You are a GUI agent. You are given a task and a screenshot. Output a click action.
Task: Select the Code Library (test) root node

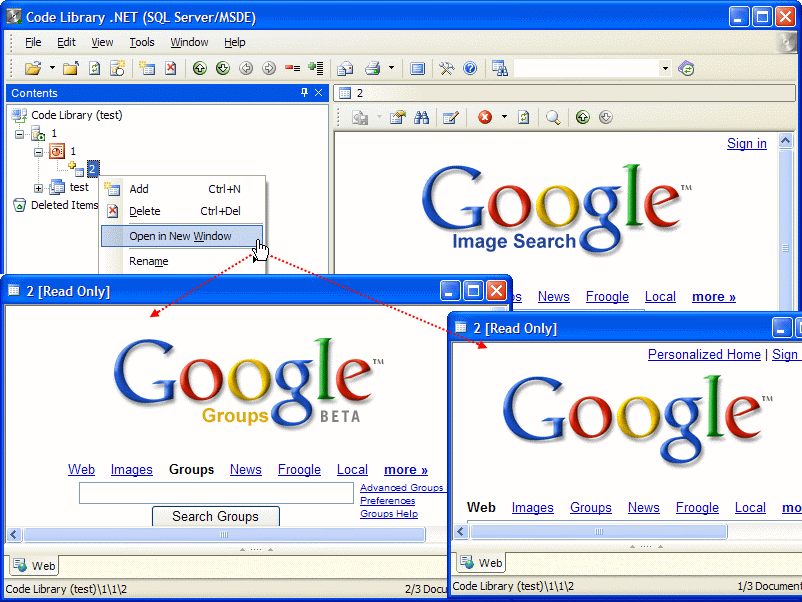(77, 115)
